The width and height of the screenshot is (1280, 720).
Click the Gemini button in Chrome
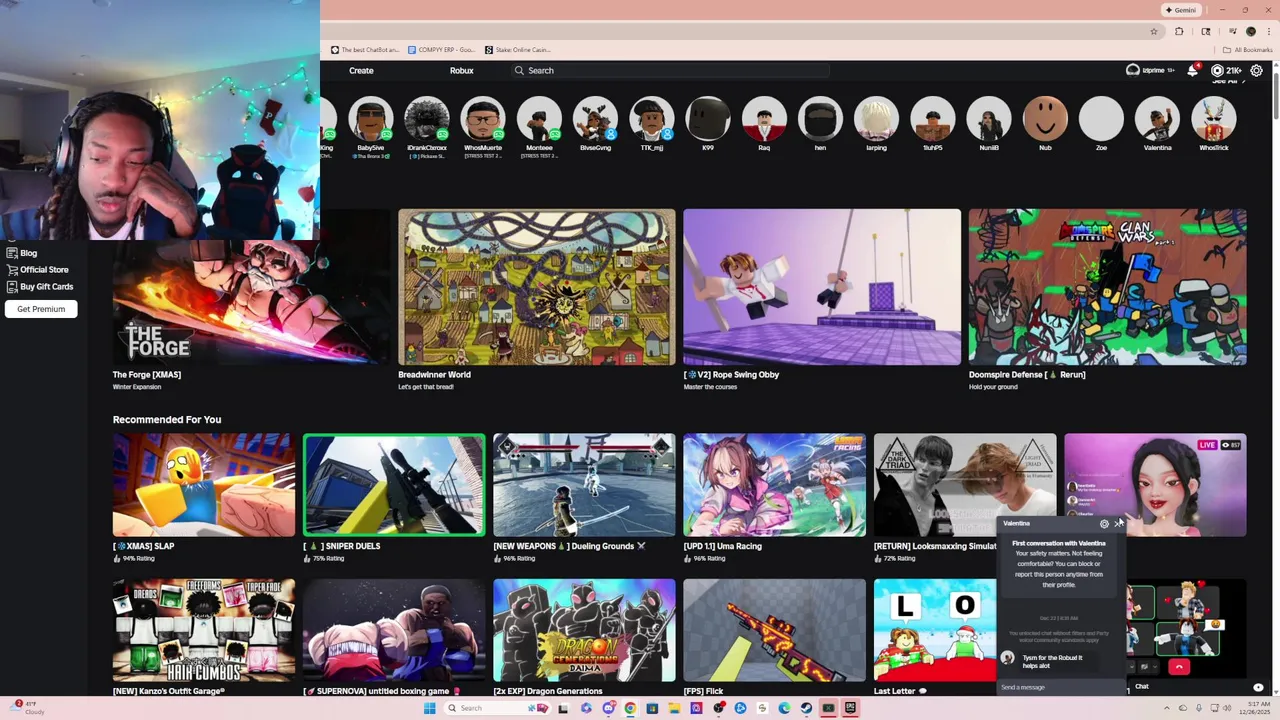pos(1181,10)
